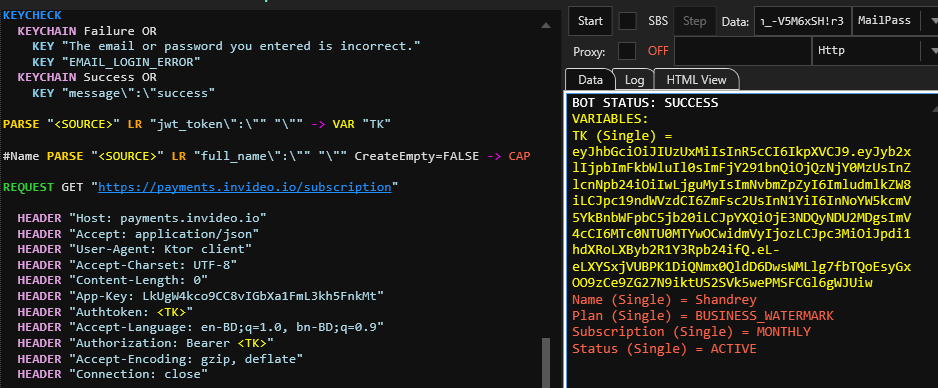Click the Start button
Image resolution: width=938 pixels, height=388 pixels.
click(x=590, y=22)
